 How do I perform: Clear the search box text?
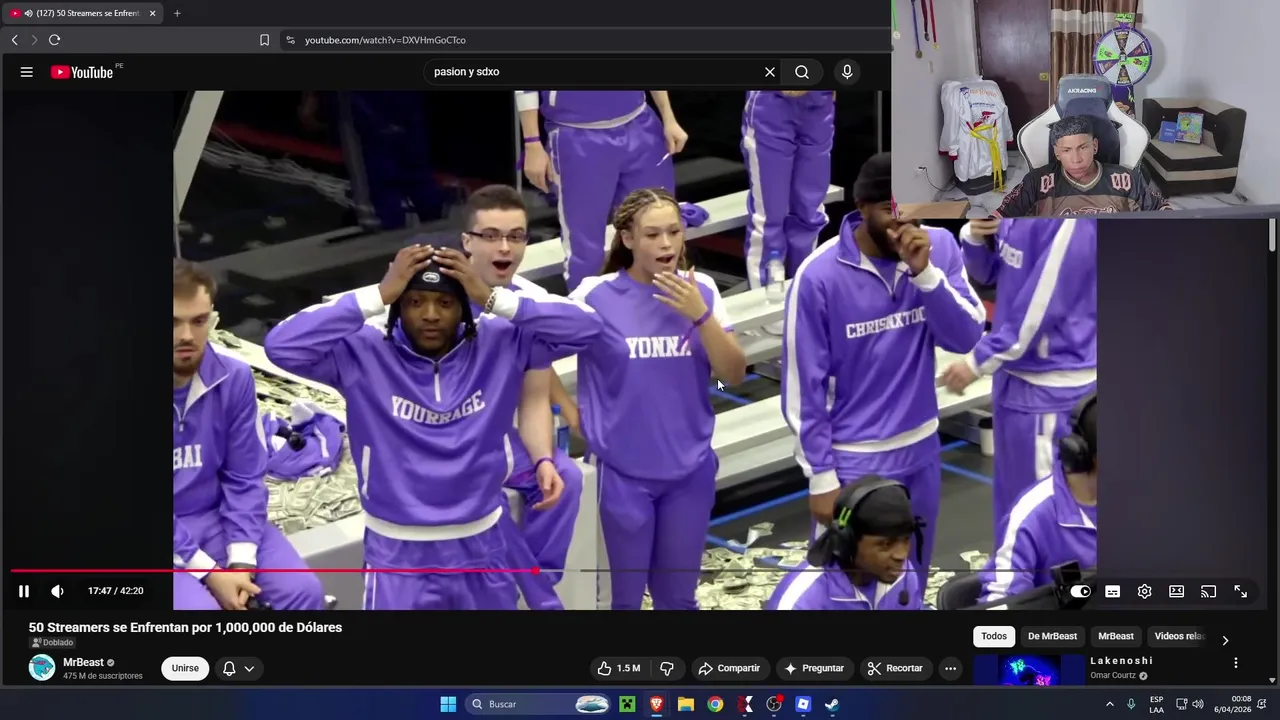(x=770, y=72)
